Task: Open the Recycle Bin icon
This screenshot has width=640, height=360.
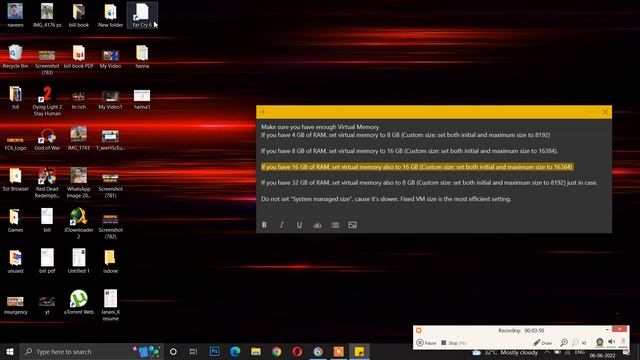Action: [x=15, y=56]
